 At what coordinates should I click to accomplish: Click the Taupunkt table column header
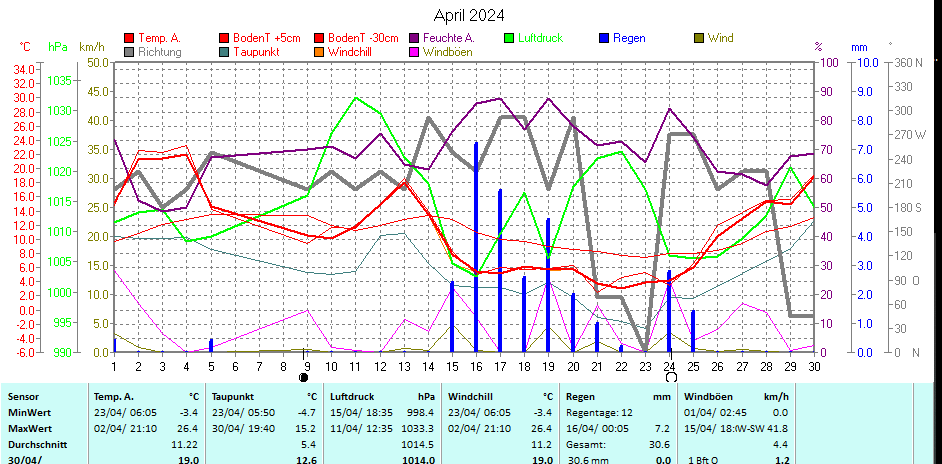[232, 397]
